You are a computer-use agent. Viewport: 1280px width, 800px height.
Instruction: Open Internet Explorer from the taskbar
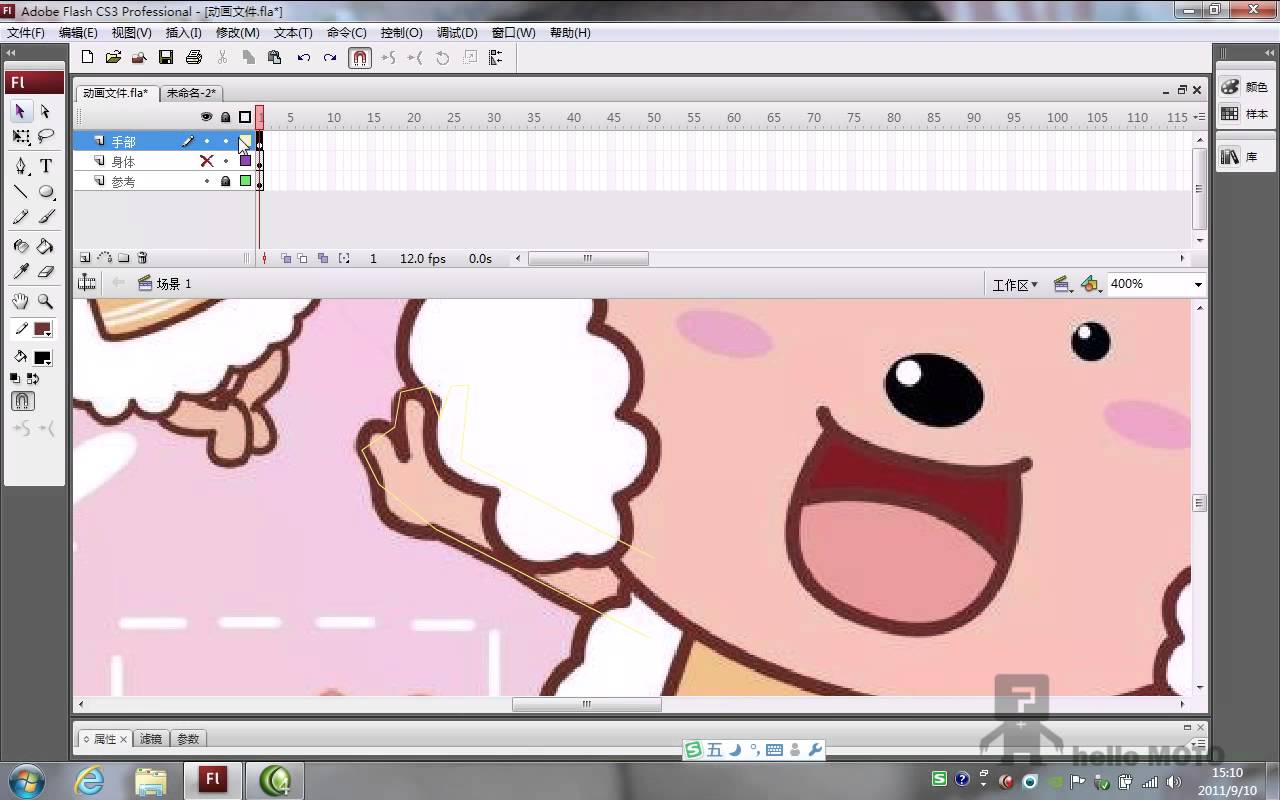[90, 780]
